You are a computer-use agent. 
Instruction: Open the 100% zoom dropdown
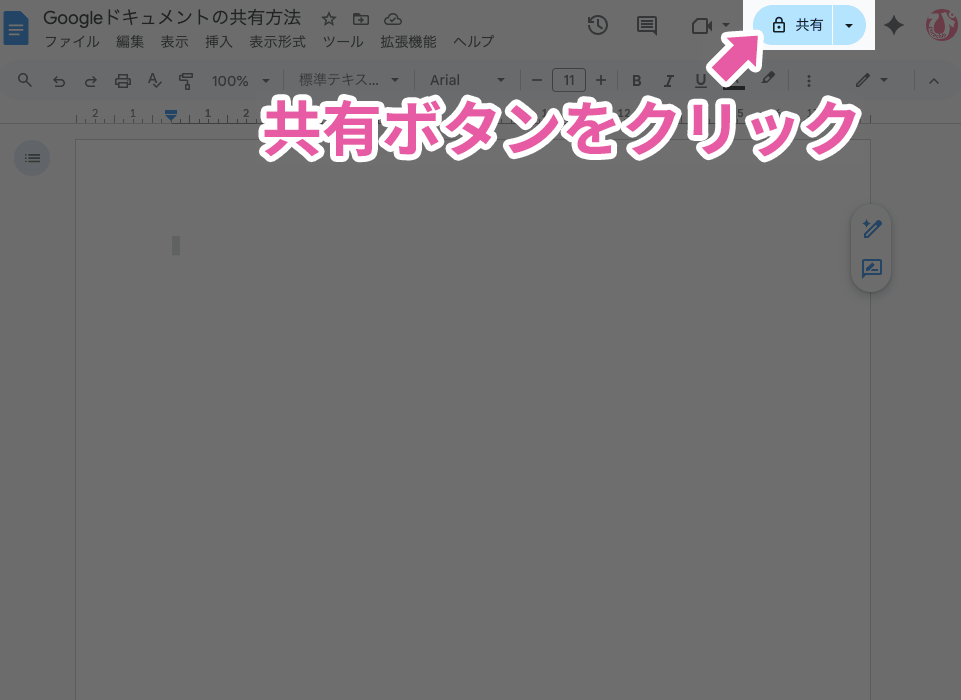[239, 80]
